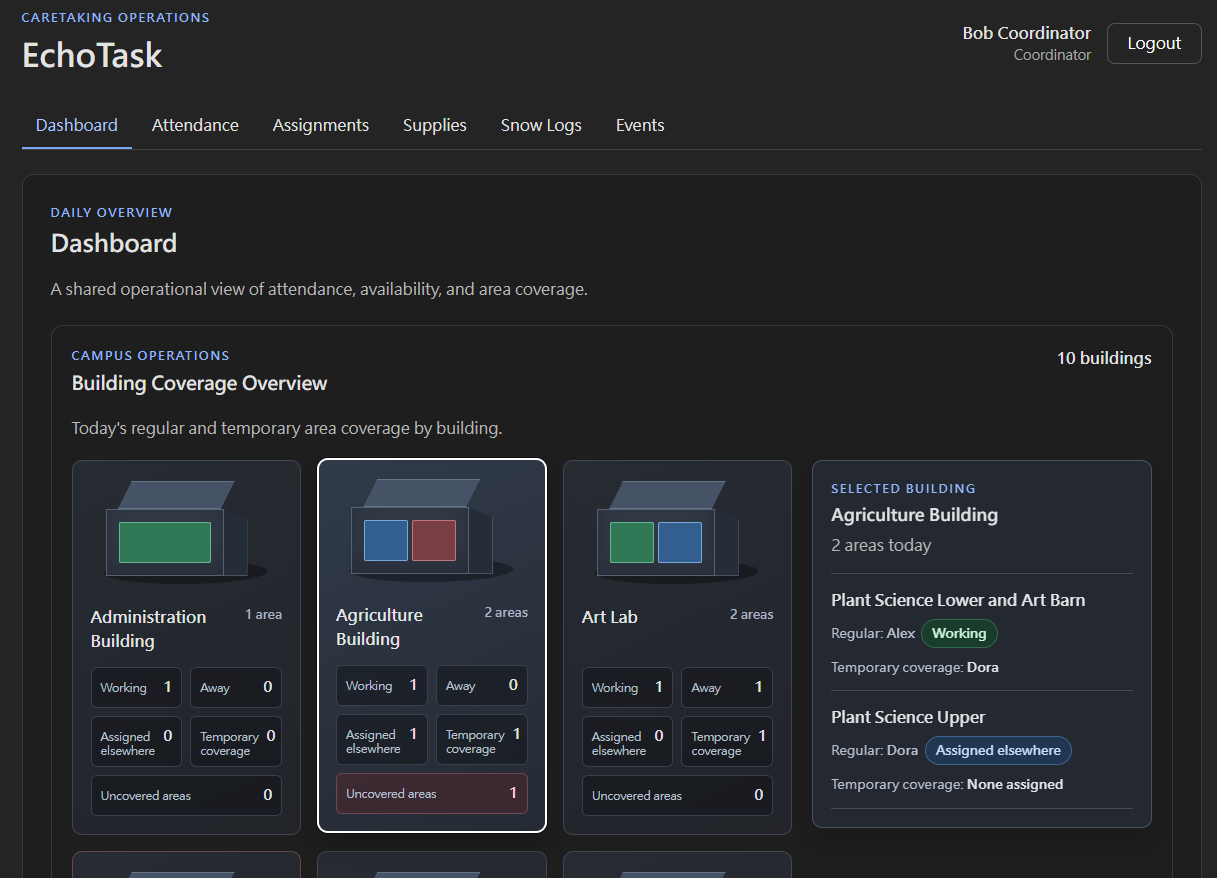Click the Working stat in Administration Building
This screenshot has width=1217, height=878.
136,687
